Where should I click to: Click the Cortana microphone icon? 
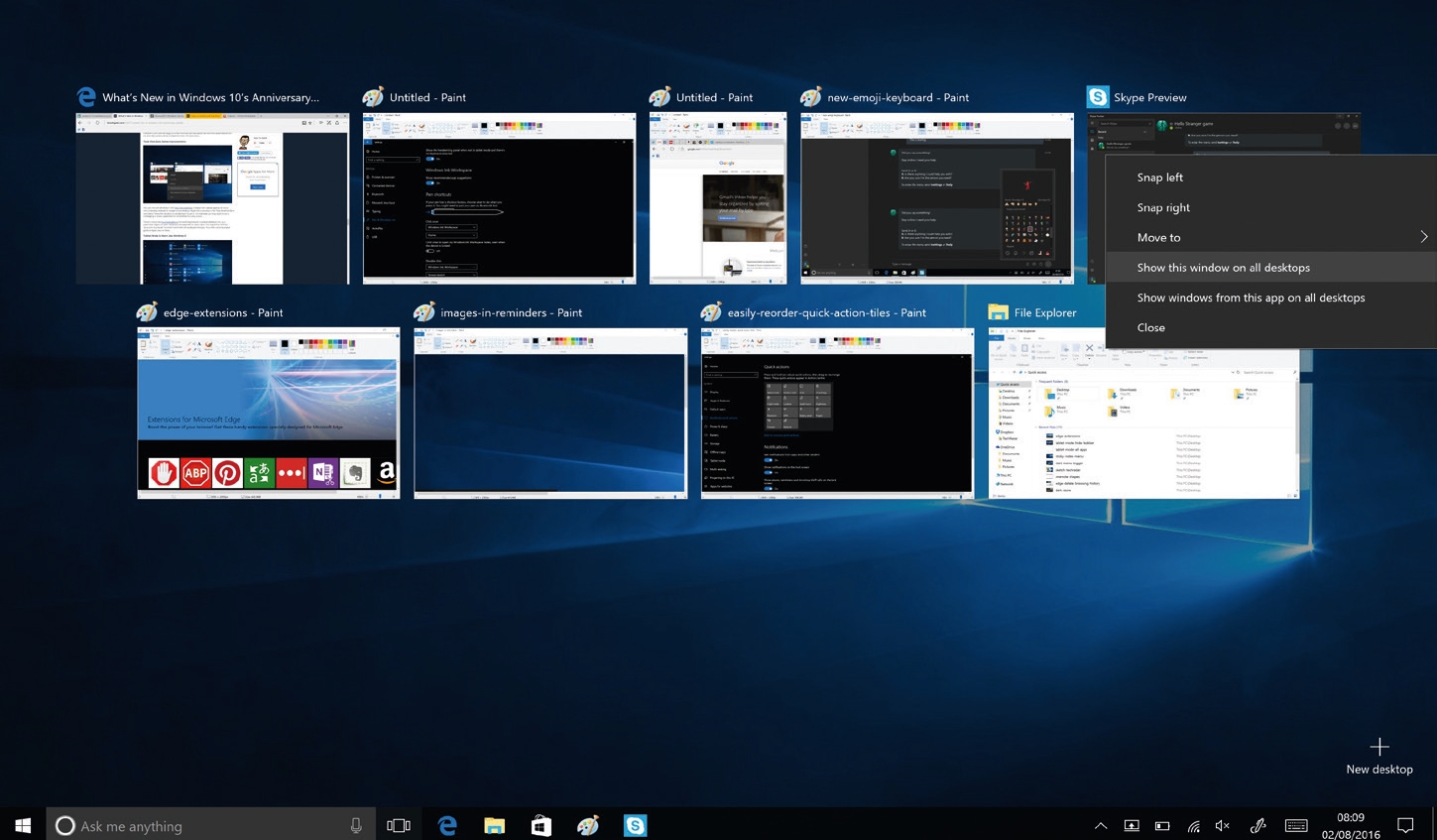pyautogui.click(x=356, y=825)
